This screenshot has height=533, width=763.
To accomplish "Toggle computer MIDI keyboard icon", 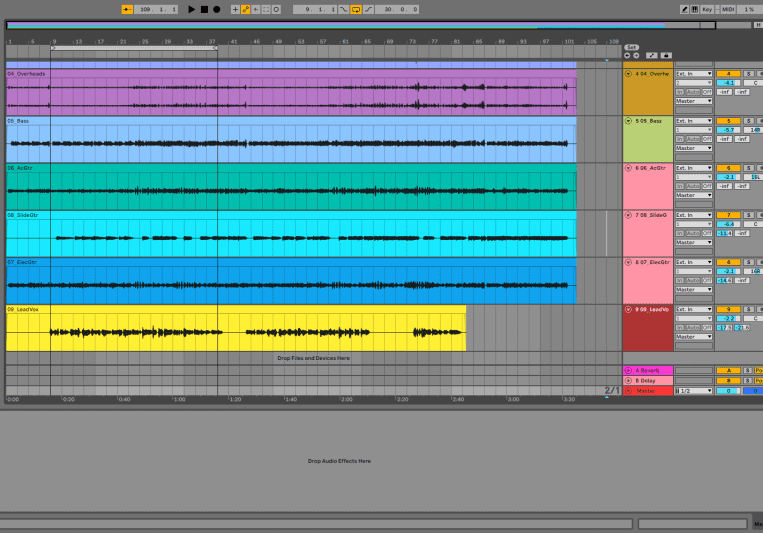I will [x=695, y=9].
